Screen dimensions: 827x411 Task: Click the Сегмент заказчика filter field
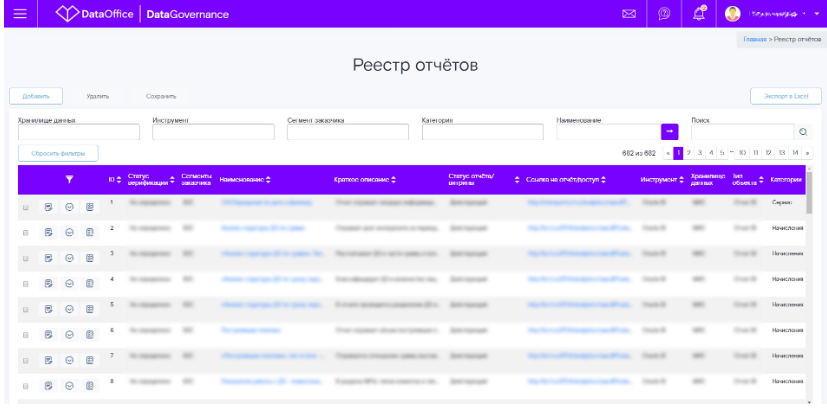tap(348, 132)
